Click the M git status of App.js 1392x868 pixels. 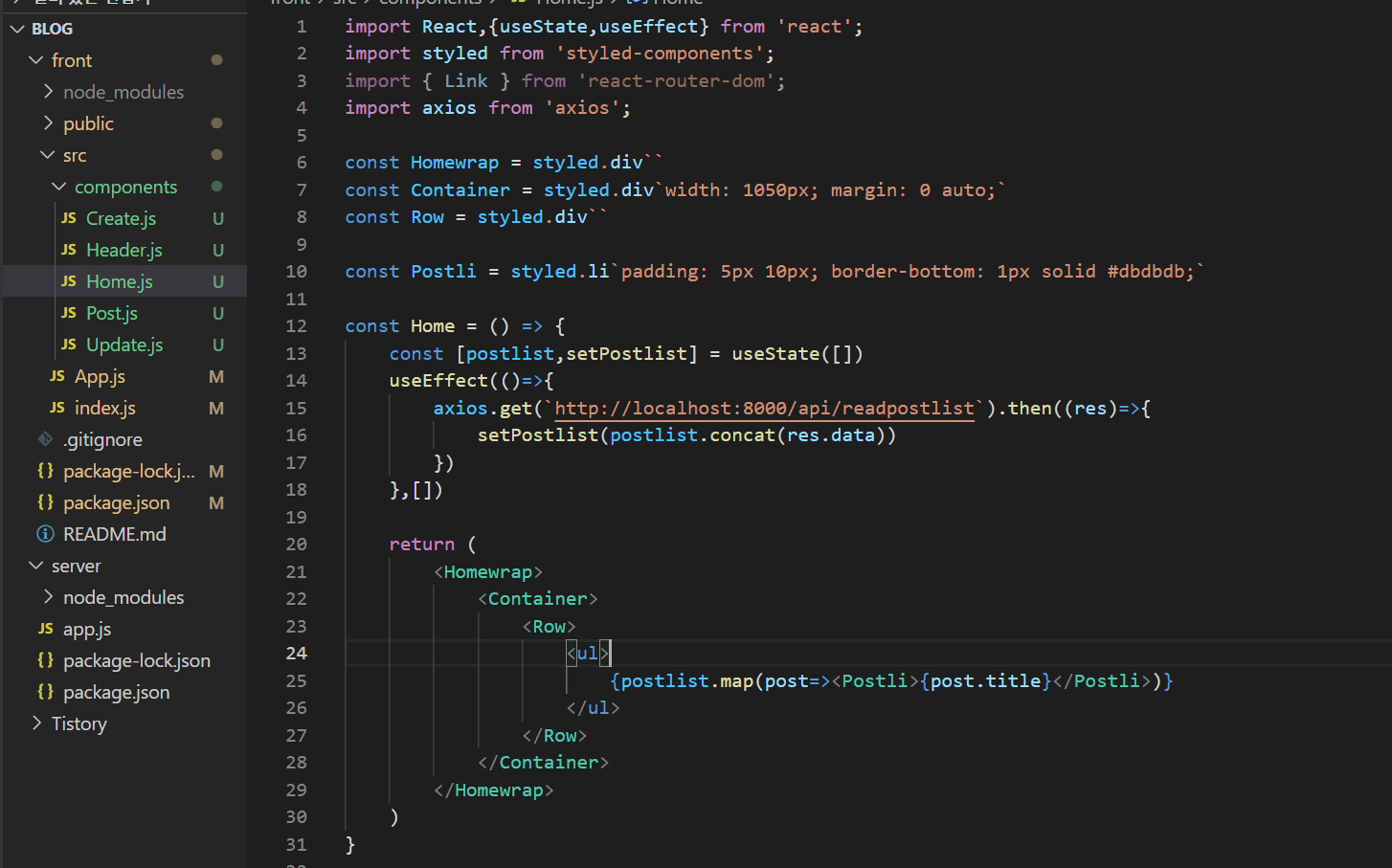pyautogui.click(x=216, y=376)
